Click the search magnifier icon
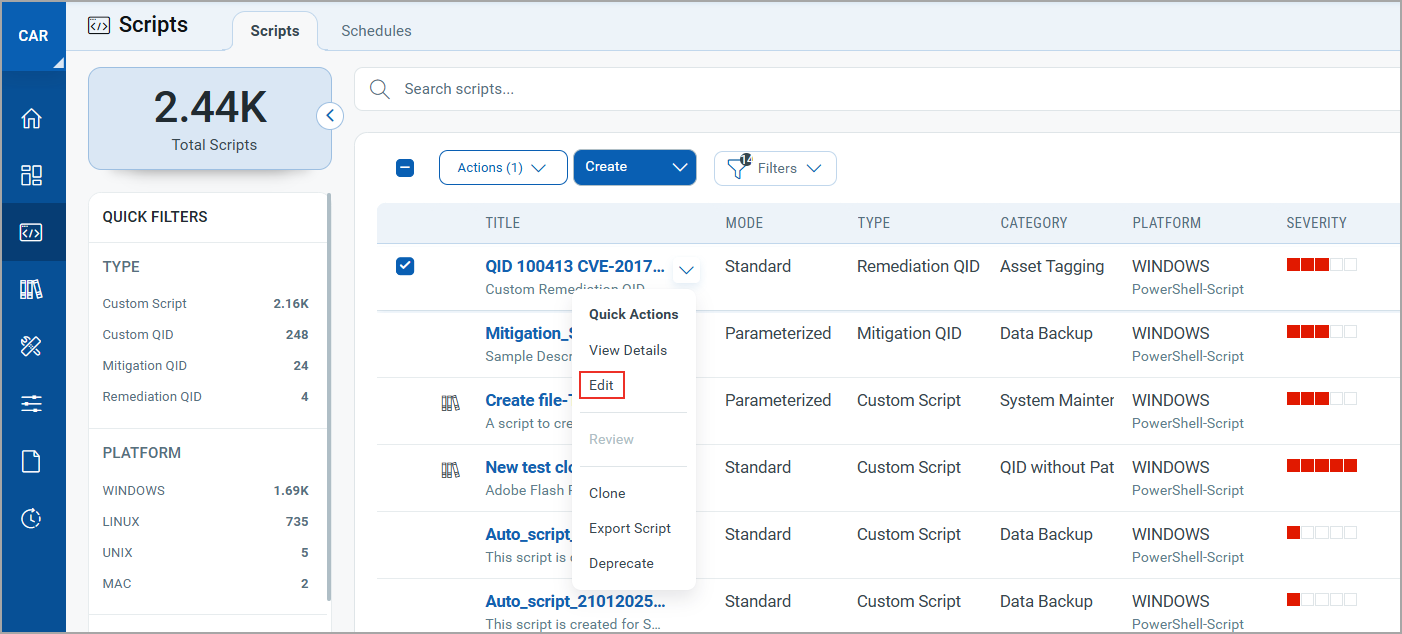 (x=380, y=89)
